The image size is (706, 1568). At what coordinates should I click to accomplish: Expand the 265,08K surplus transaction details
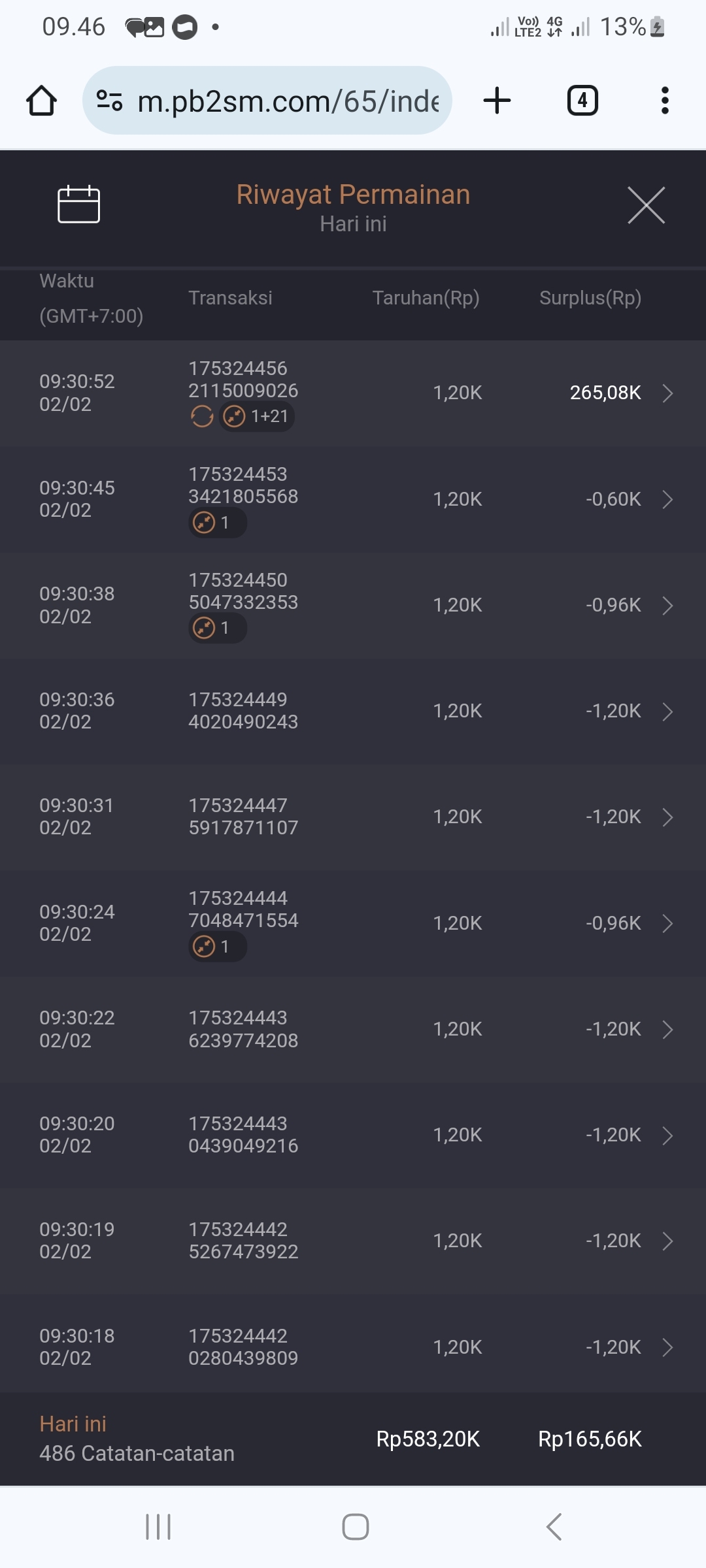pyautogui.click(x=667, y=393)
